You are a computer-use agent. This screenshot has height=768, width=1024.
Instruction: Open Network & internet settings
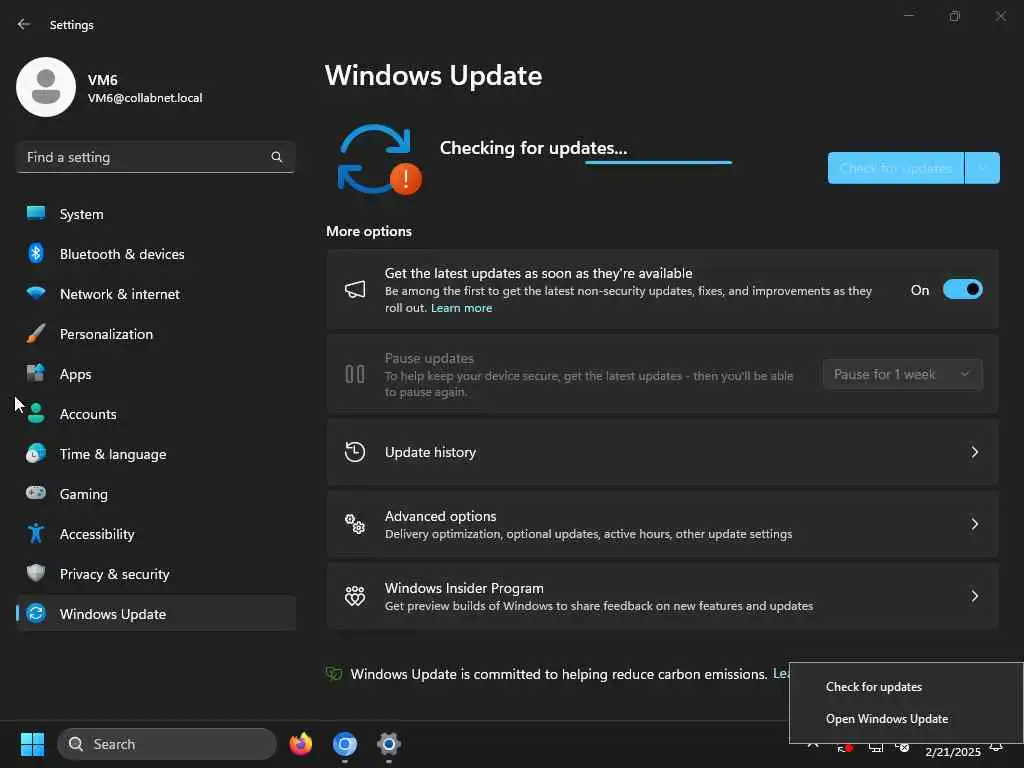[155, 294]
